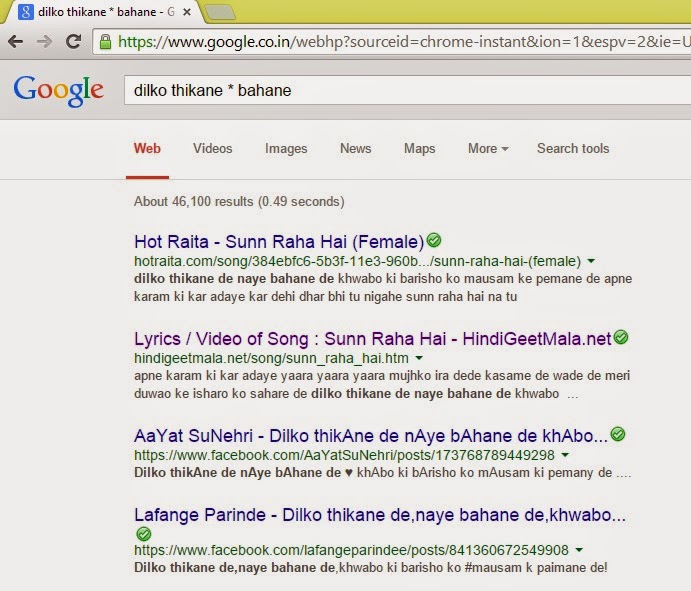Viewport: 691px width, 591px height.
Task: Open the HindiGeetMala.net Sunn Raha Hai lyrics link
Action: tap(373, 339)
